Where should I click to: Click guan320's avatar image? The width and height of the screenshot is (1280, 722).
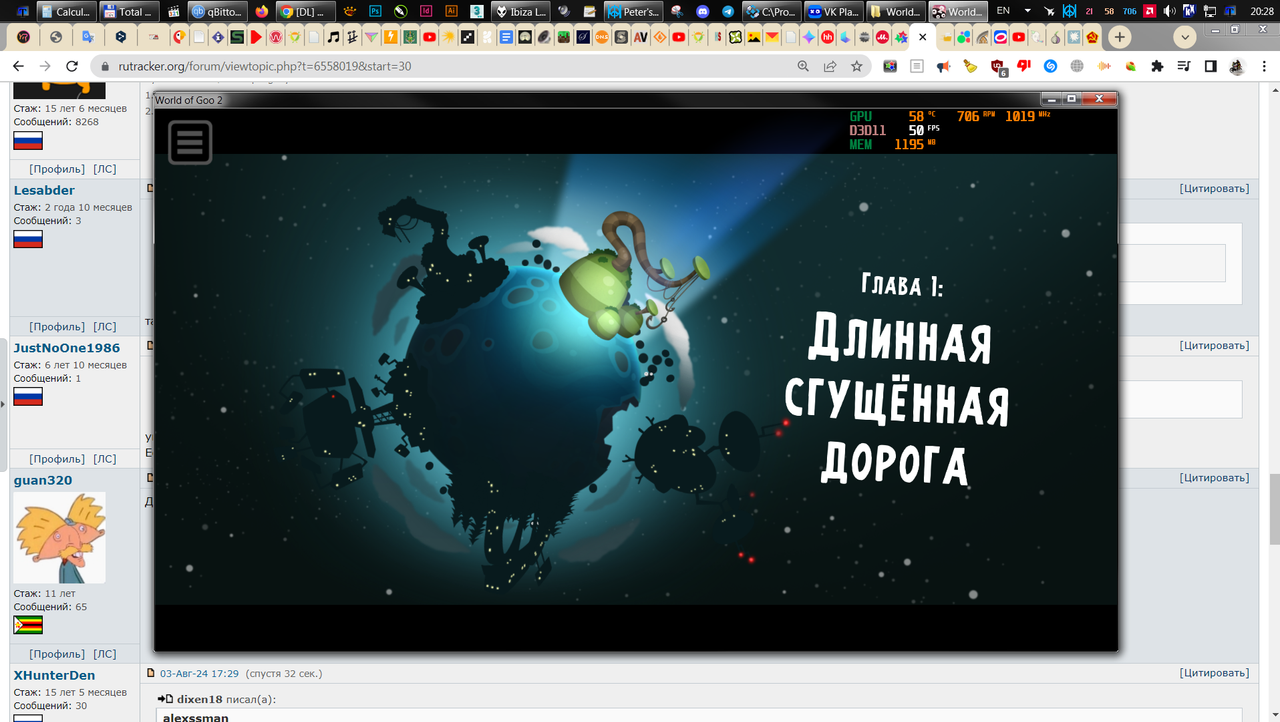click(59, 538)
